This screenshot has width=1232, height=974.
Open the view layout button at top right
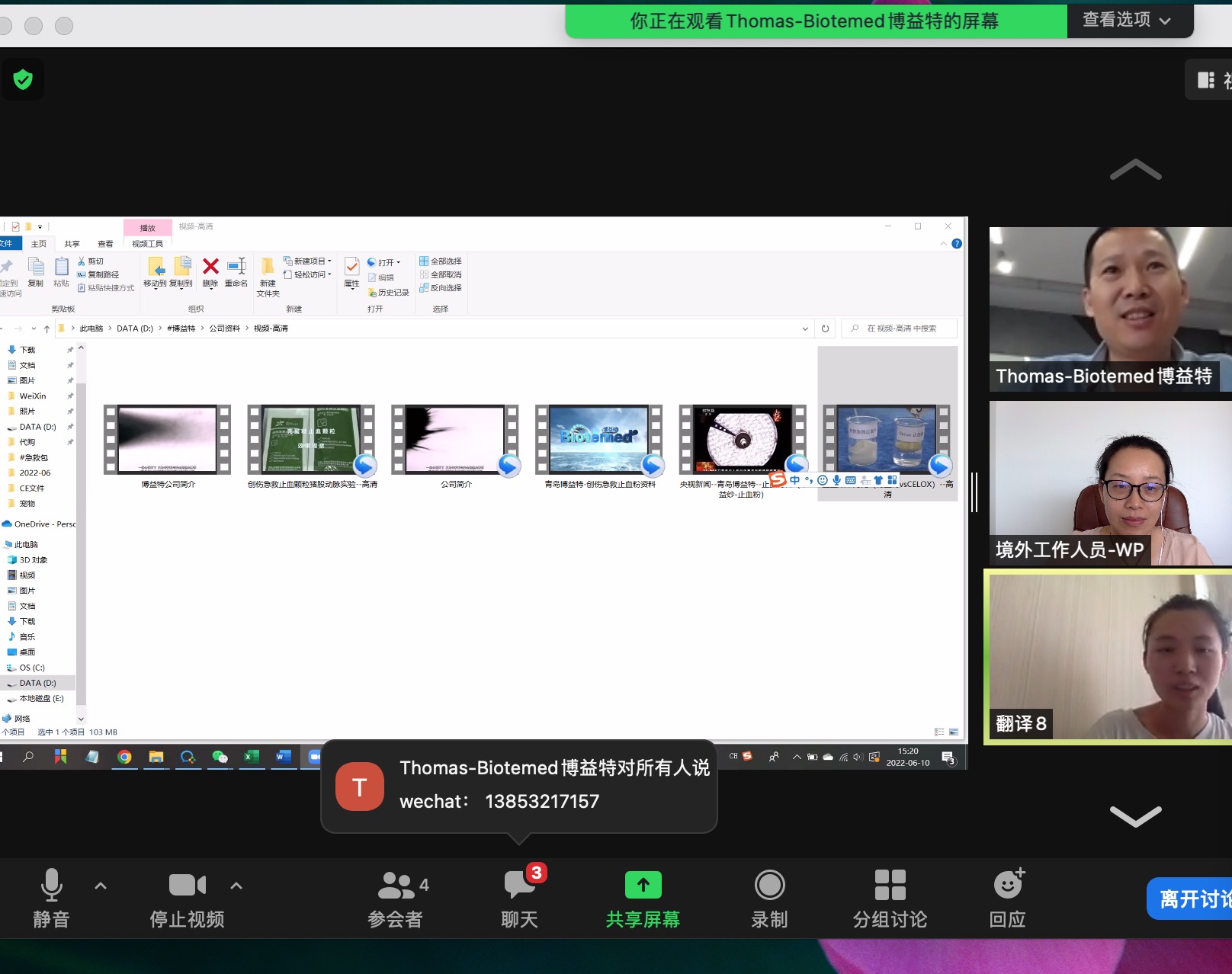pos(1210,79)
